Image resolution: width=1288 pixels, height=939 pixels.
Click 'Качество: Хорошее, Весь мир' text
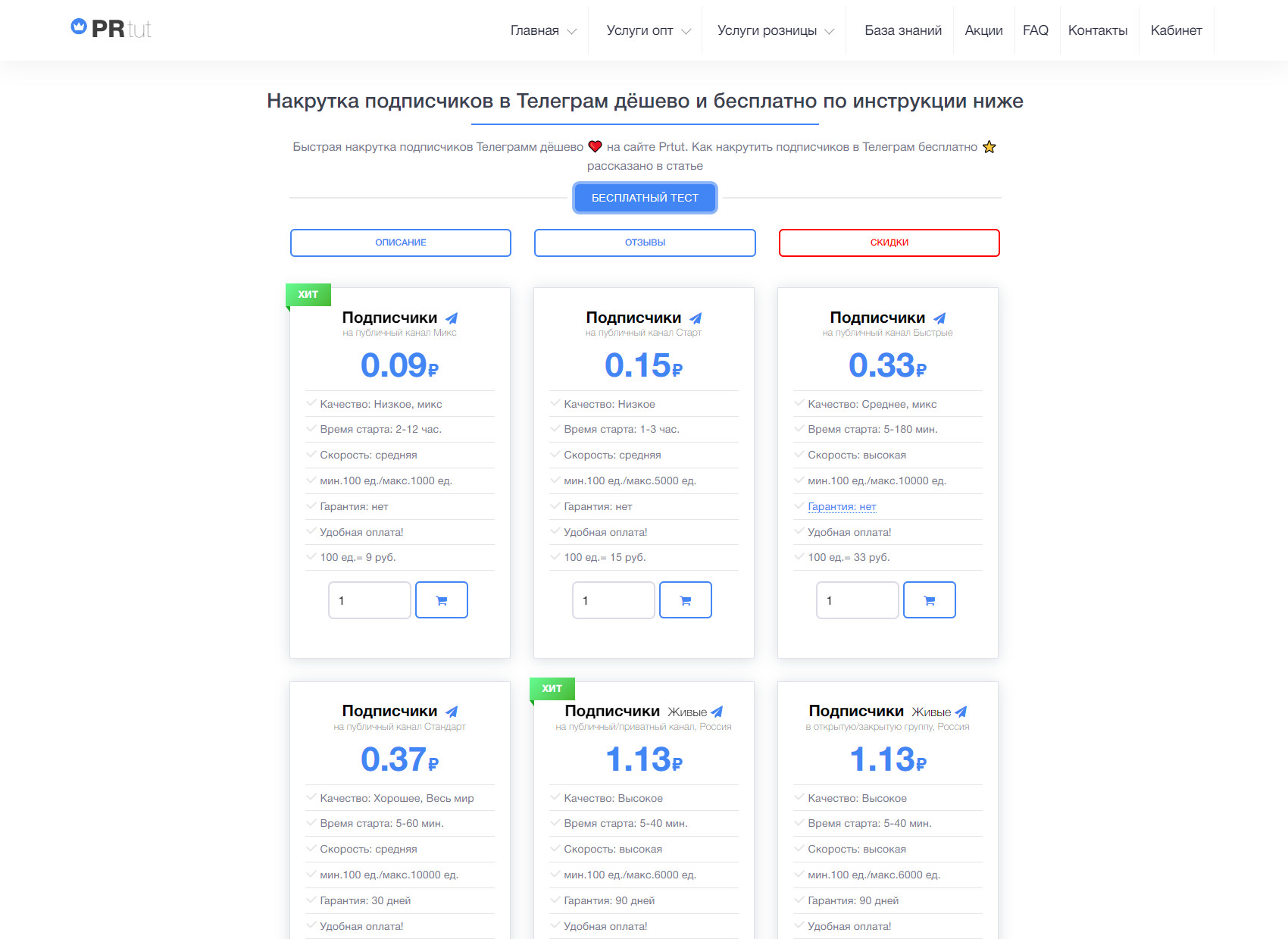click(x=397, y=798)
